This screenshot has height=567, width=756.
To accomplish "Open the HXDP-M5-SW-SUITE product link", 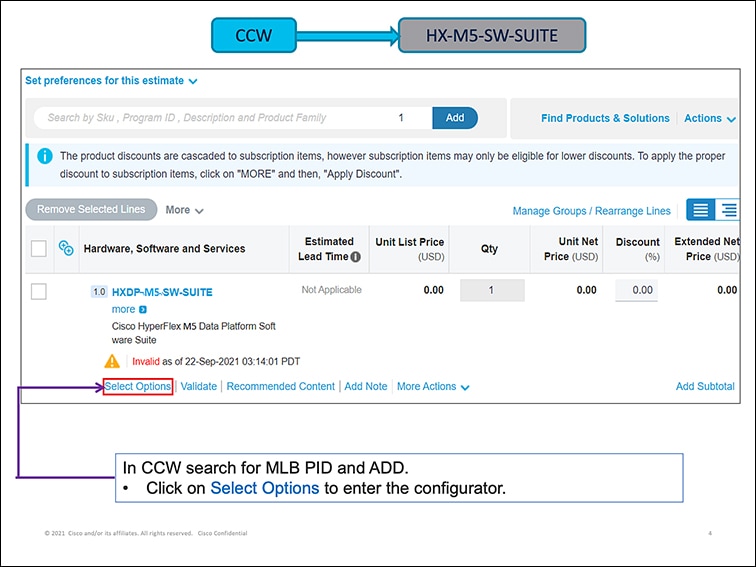I will tap(162, 292).
